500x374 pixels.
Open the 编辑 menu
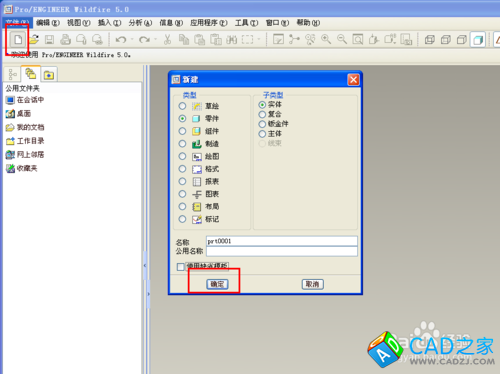click(x=48, y=23)
